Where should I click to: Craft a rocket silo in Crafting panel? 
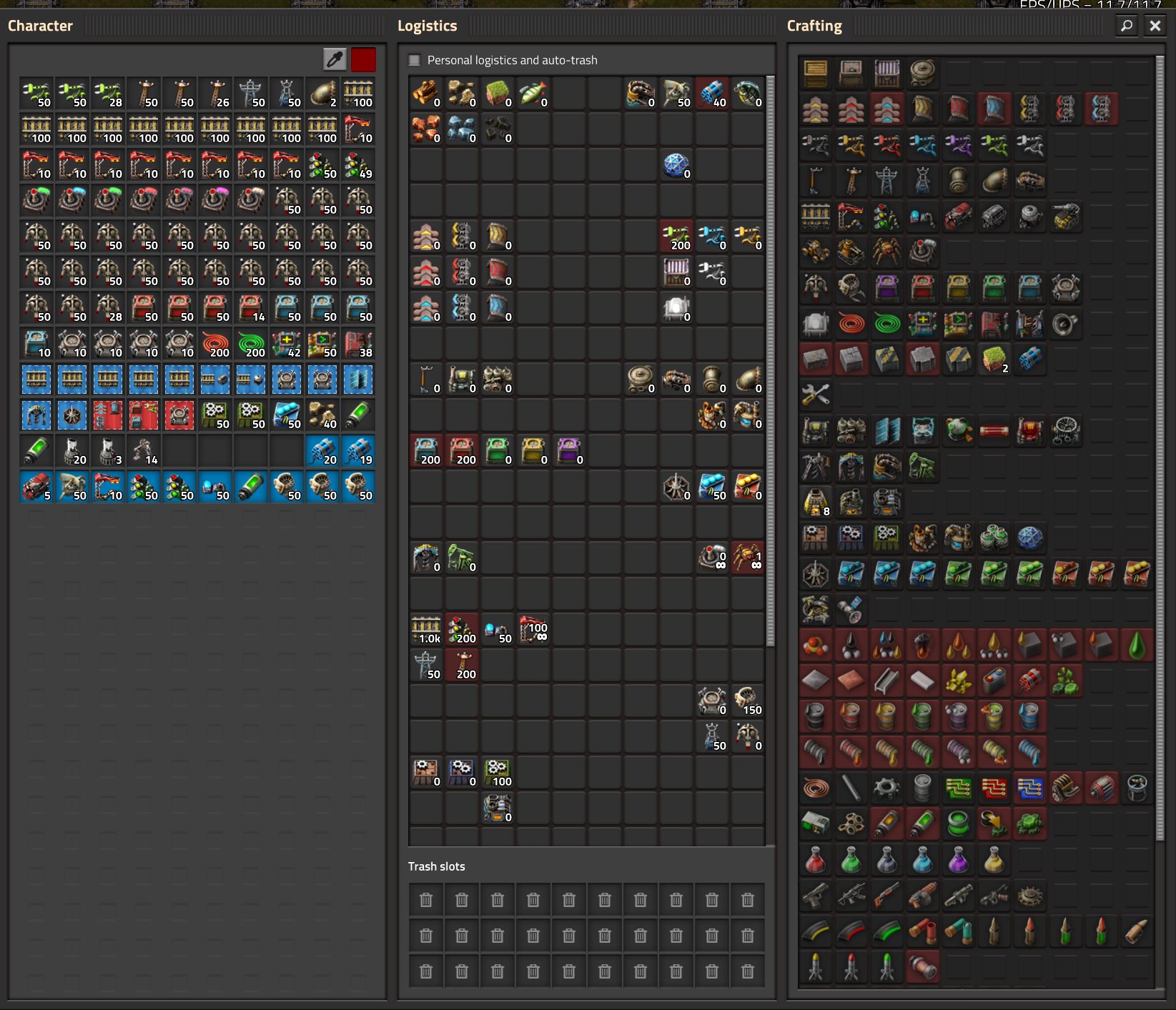pos(816,609)
